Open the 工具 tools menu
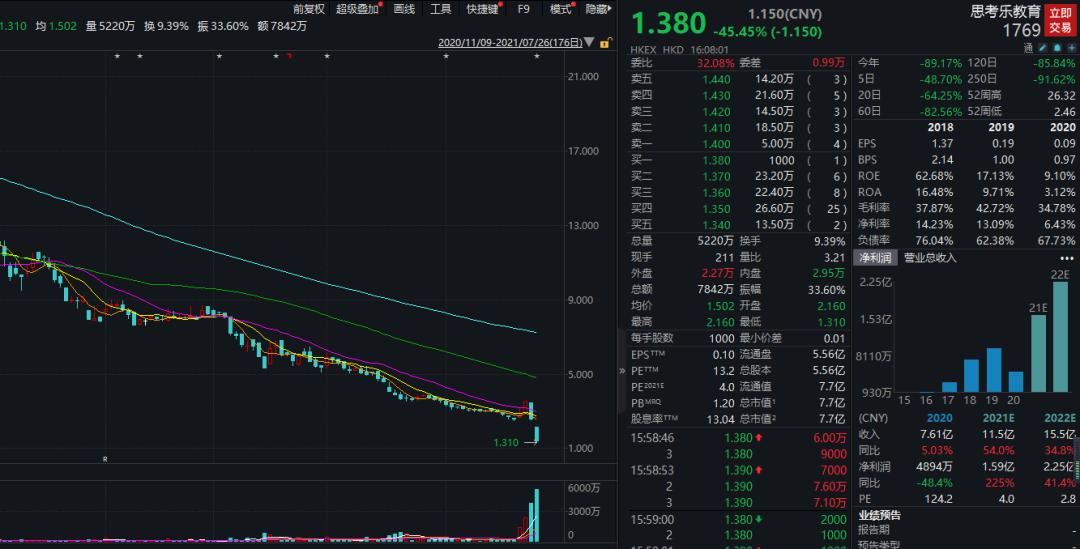 (440, 9)
